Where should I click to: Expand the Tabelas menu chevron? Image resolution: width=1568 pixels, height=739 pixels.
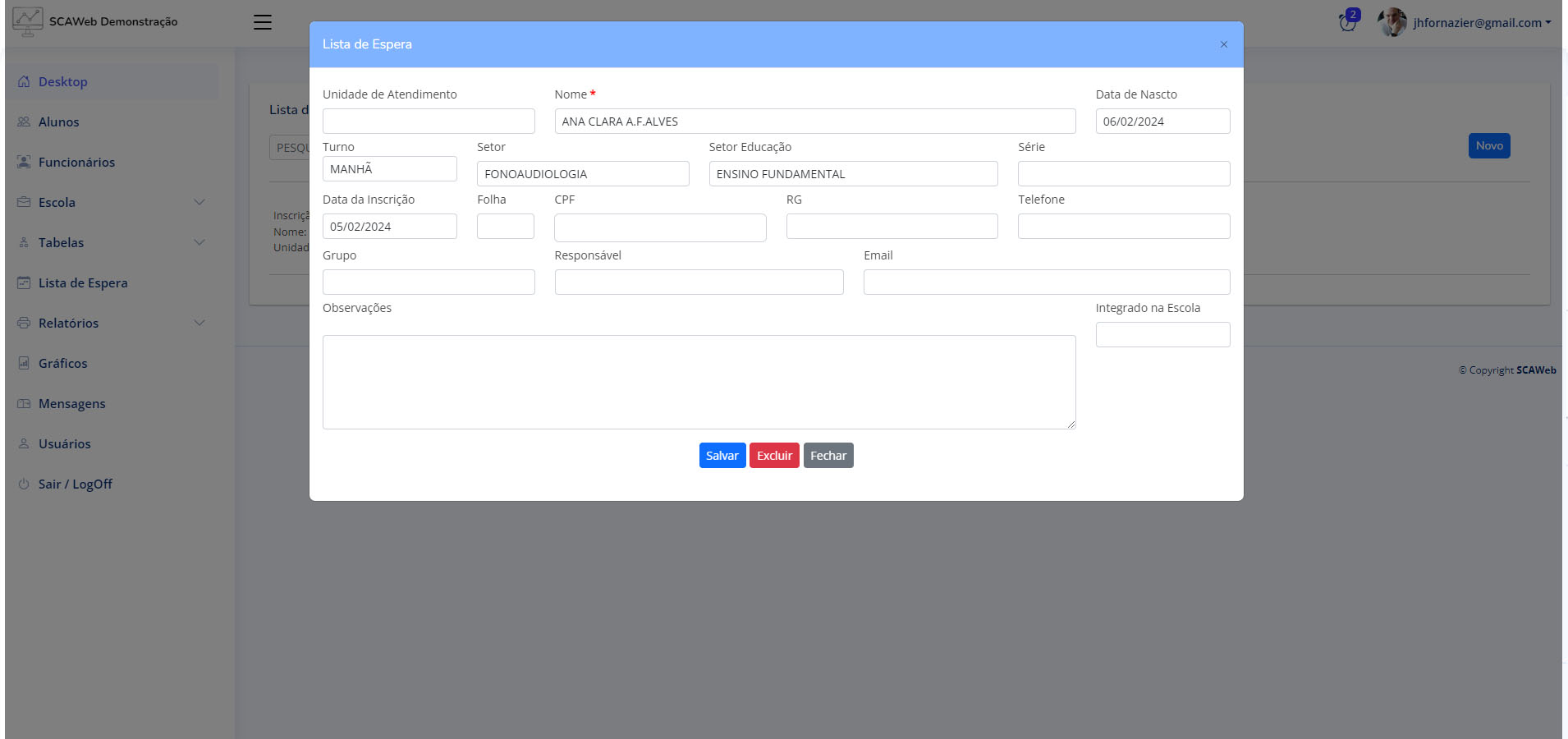(x=199, y=242)
